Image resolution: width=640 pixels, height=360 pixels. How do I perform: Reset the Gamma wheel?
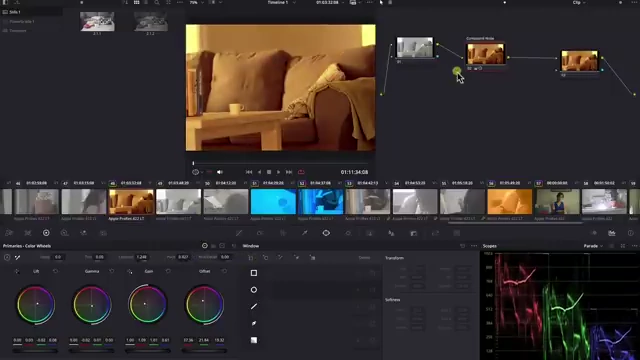coord(112,271)
